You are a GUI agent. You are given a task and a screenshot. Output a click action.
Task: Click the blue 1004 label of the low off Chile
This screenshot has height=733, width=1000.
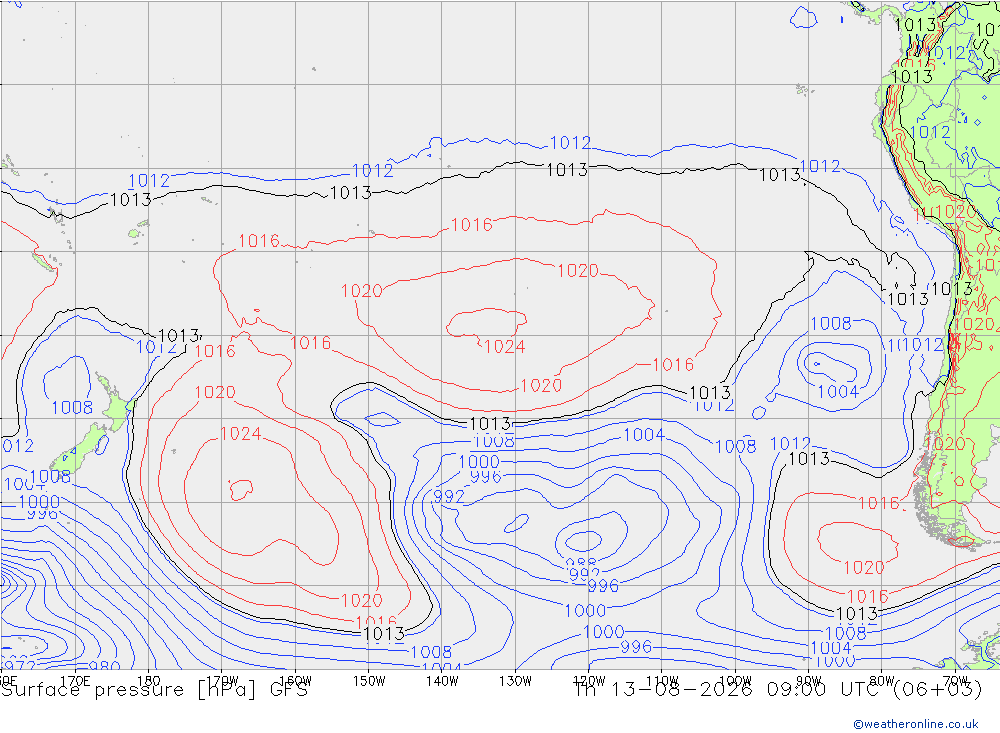[838, 392]
